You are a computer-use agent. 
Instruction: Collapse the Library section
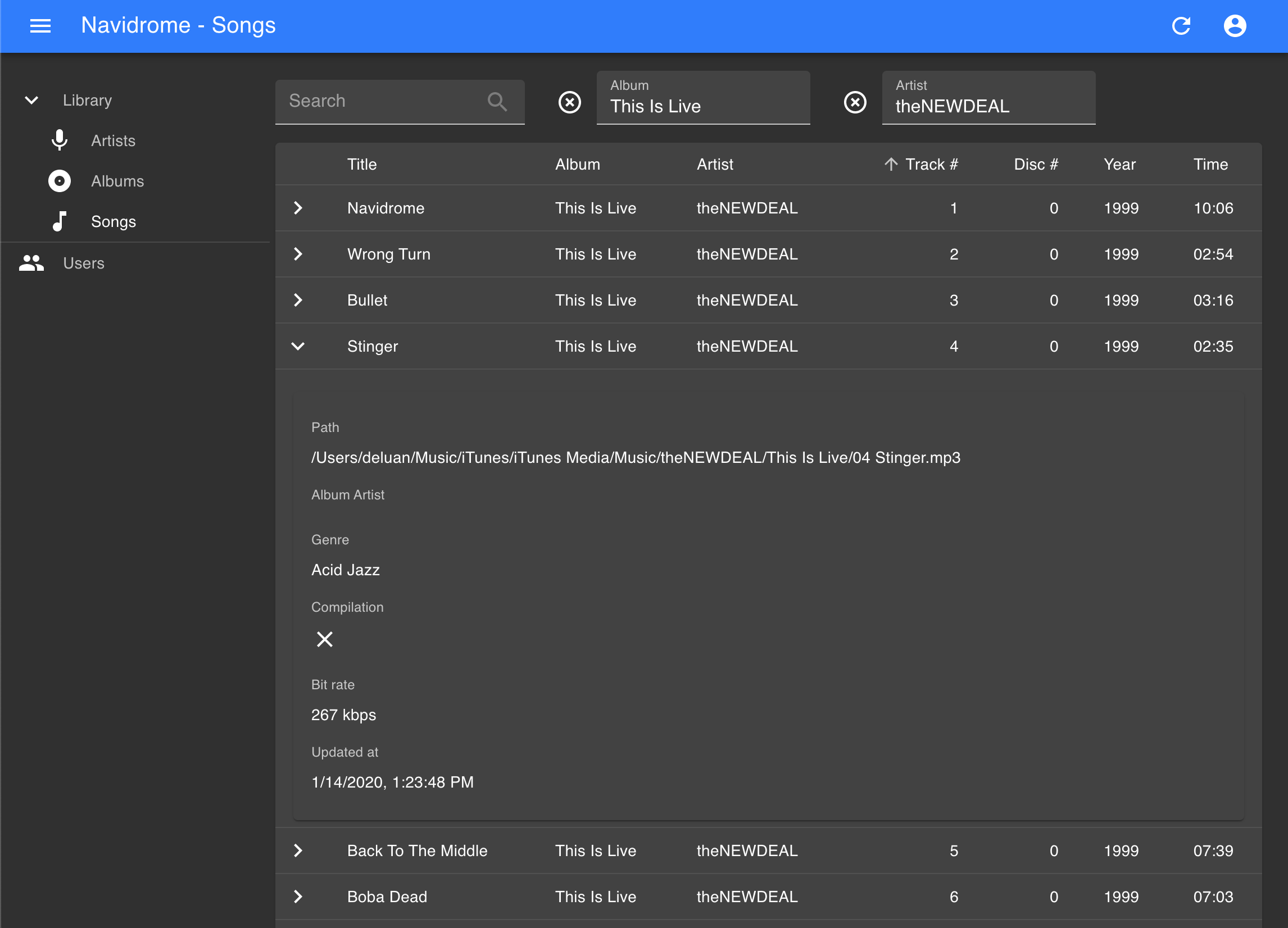pyautogui.click(x=32, y=101)
